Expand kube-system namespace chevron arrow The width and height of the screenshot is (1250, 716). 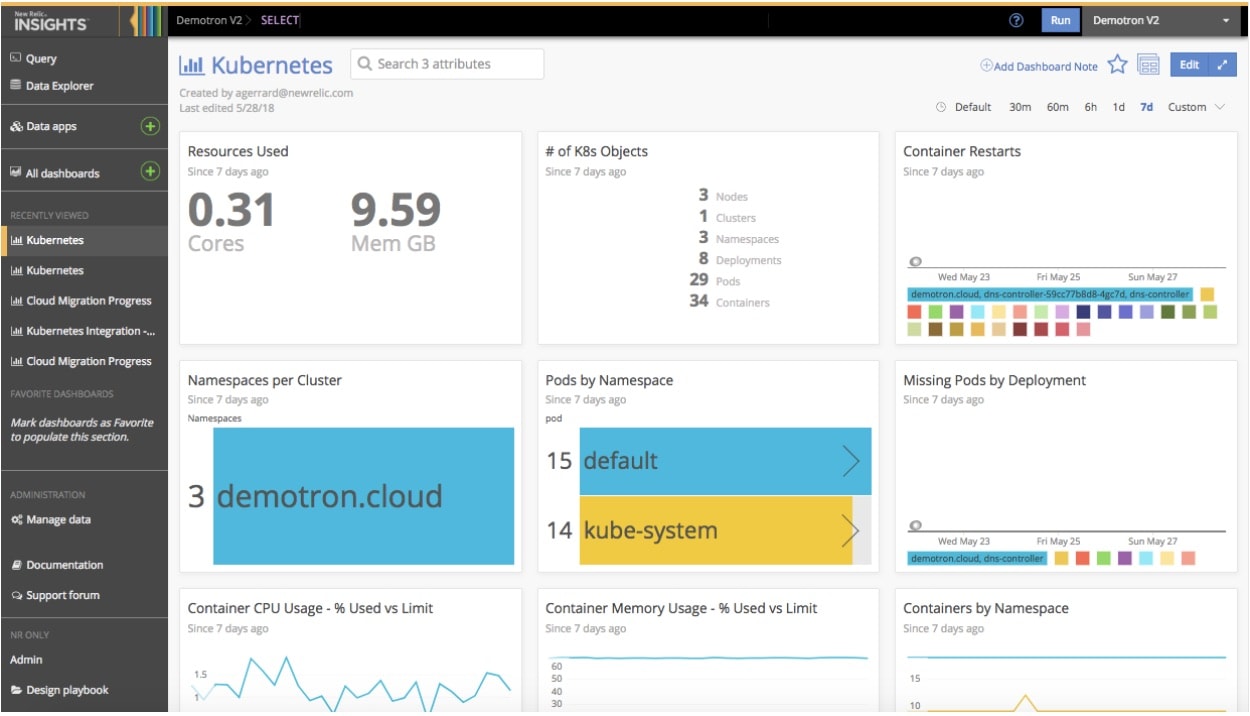coord(850,531)
